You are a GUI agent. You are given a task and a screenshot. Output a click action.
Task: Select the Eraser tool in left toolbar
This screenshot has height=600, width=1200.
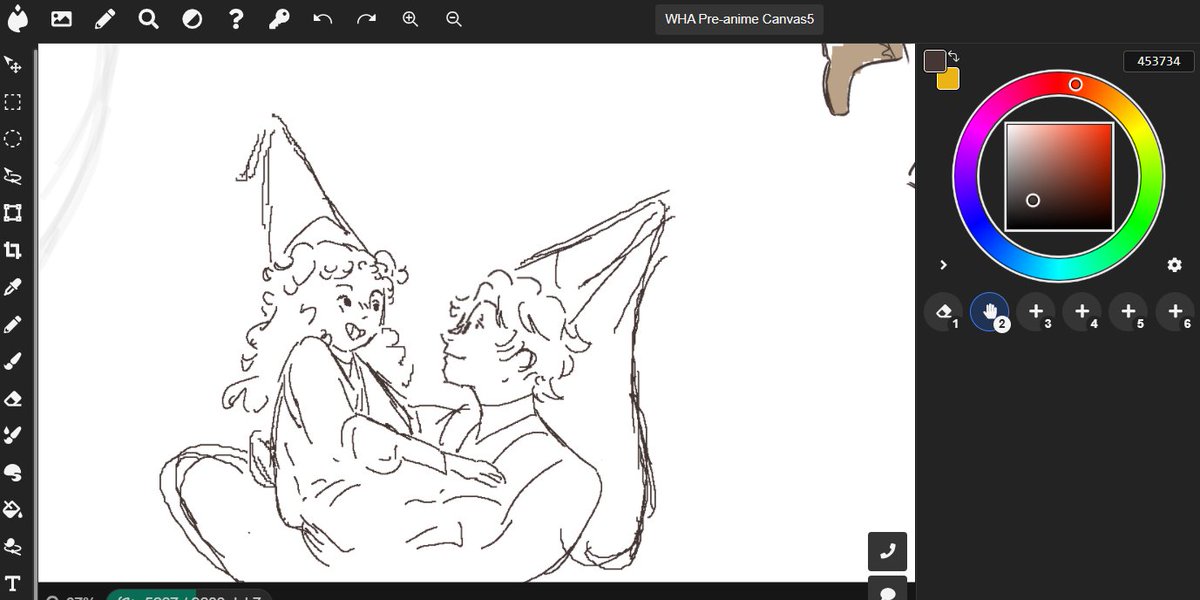(13, 398)
